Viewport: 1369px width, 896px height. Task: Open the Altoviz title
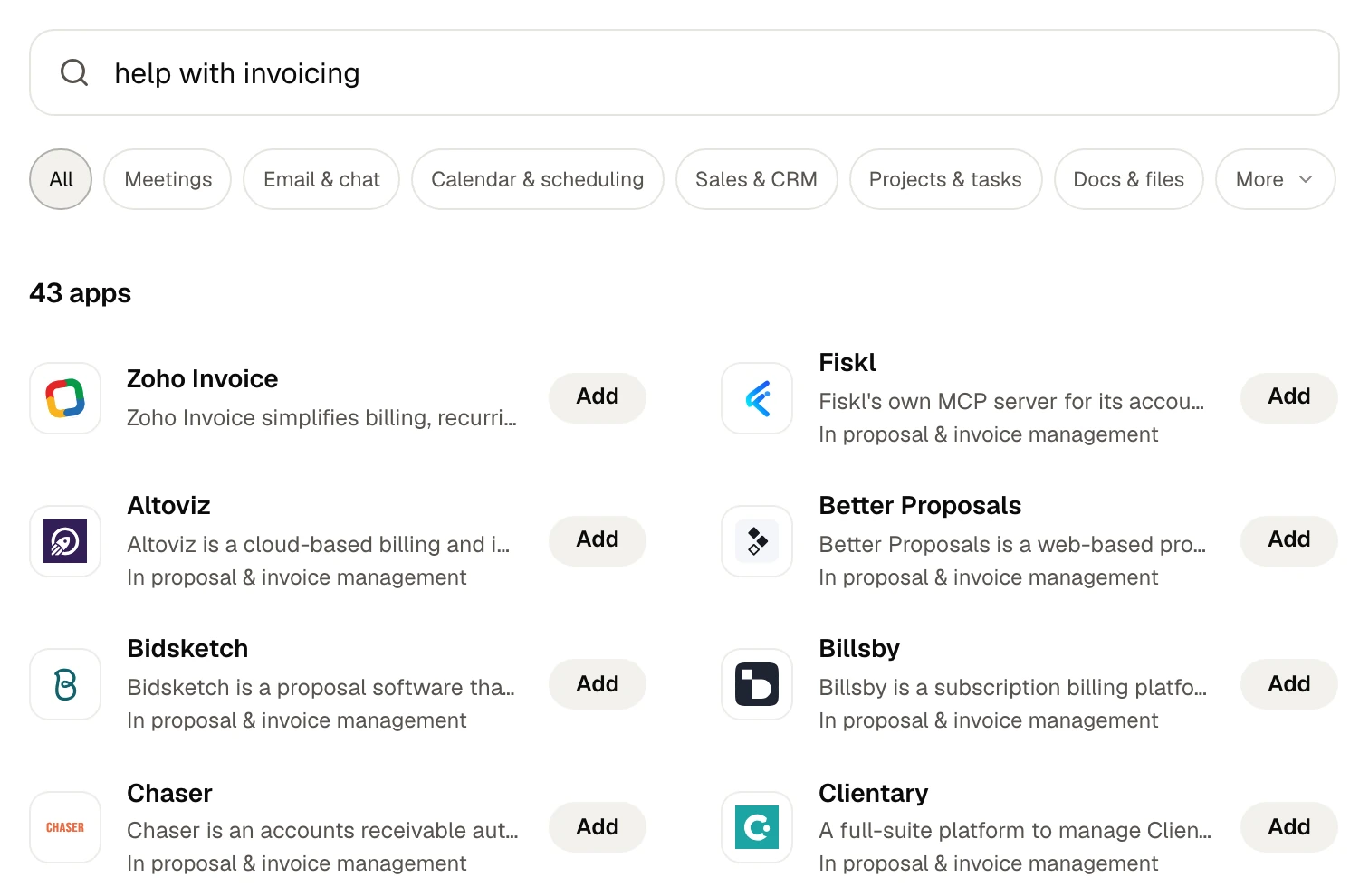(x=169, y=505)
